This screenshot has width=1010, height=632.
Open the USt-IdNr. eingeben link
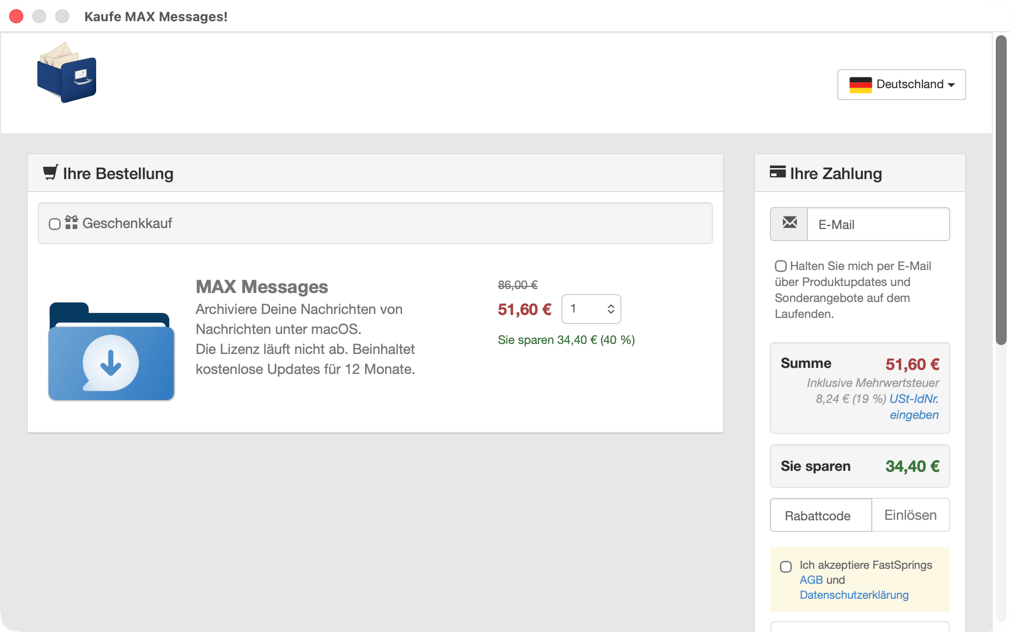913,406
